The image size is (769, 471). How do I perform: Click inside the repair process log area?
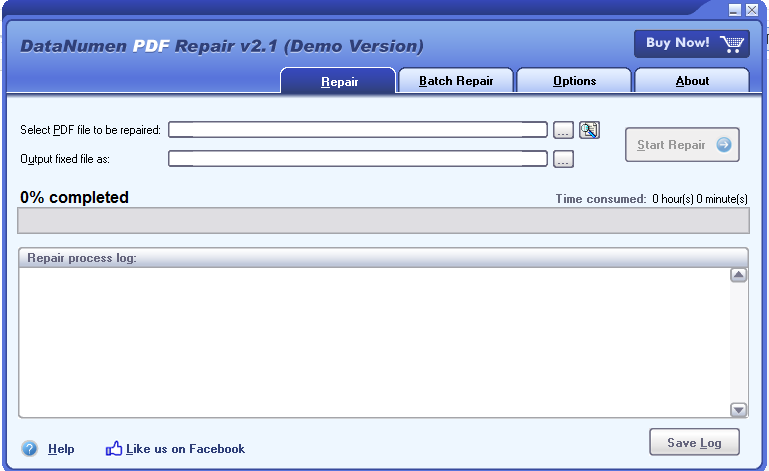pyautogui.click(x=374, y=342)
